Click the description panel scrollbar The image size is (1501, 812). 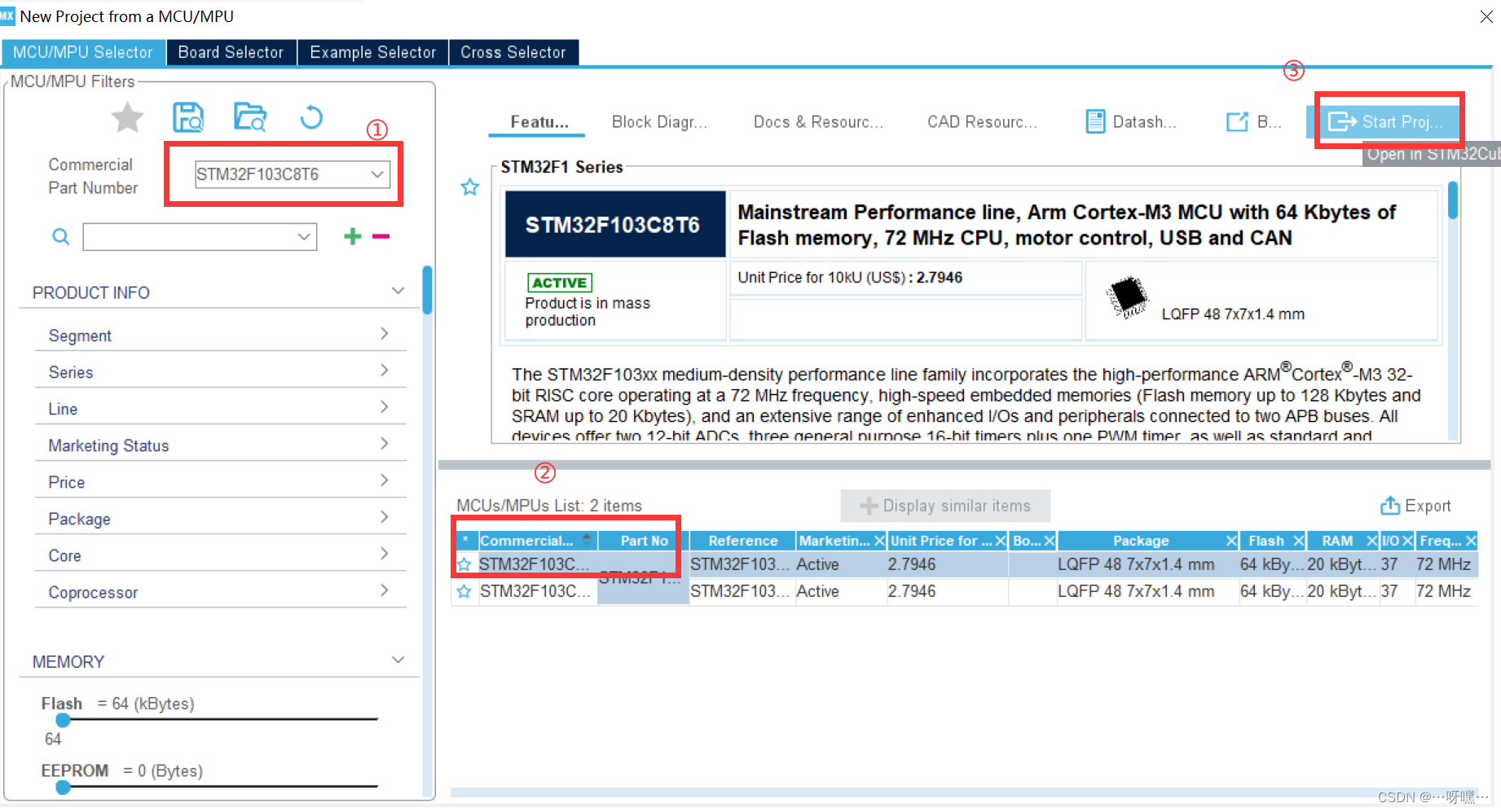coord(1452,200)
